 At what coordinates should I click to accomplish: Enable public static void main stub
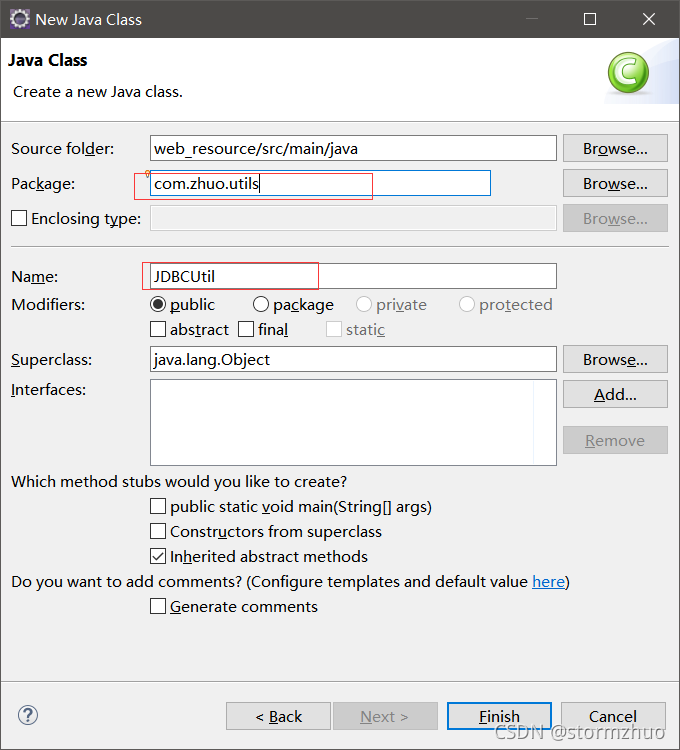(158, 506)
